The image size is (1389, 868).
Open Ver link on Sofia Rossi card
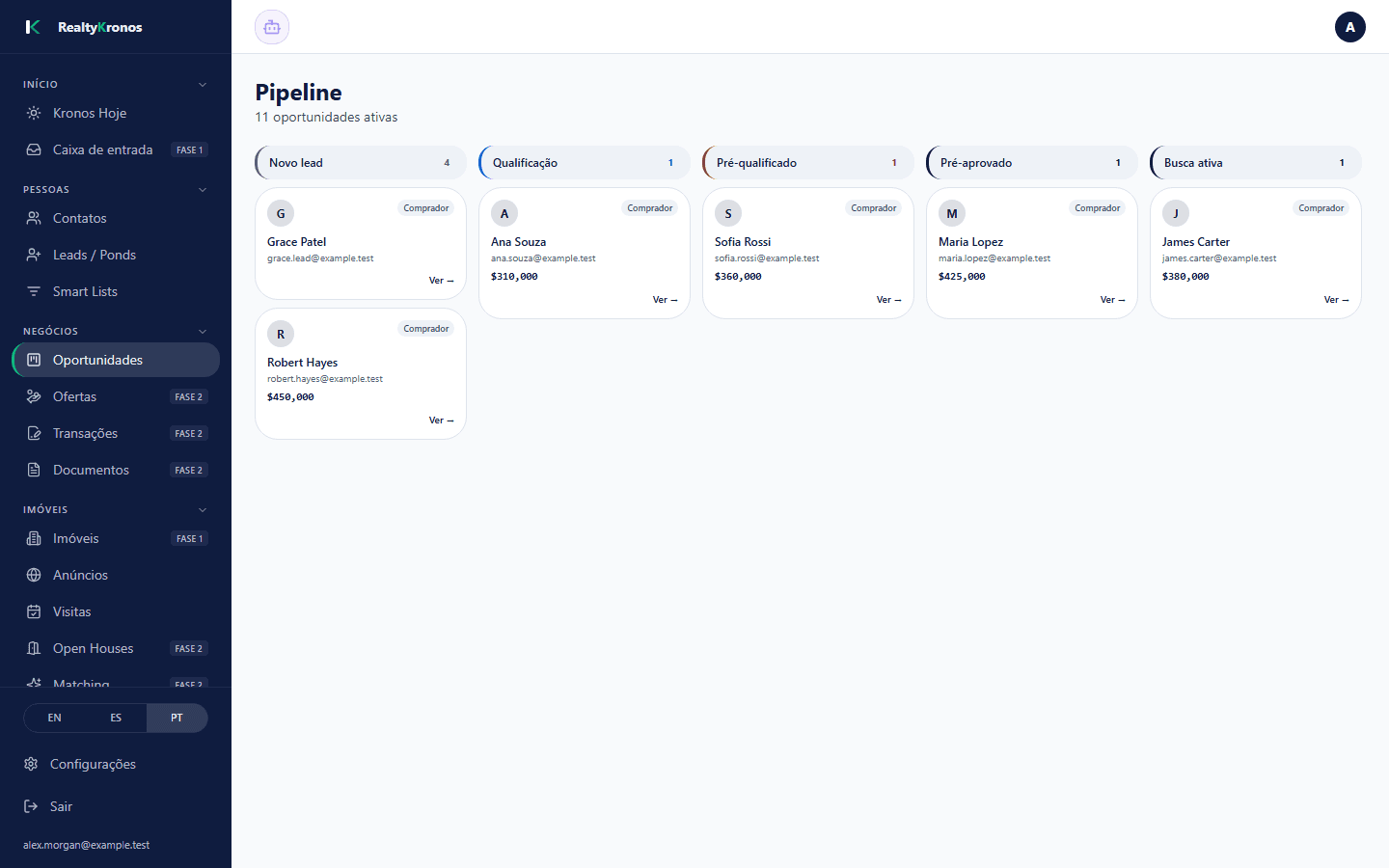(888, 300)
